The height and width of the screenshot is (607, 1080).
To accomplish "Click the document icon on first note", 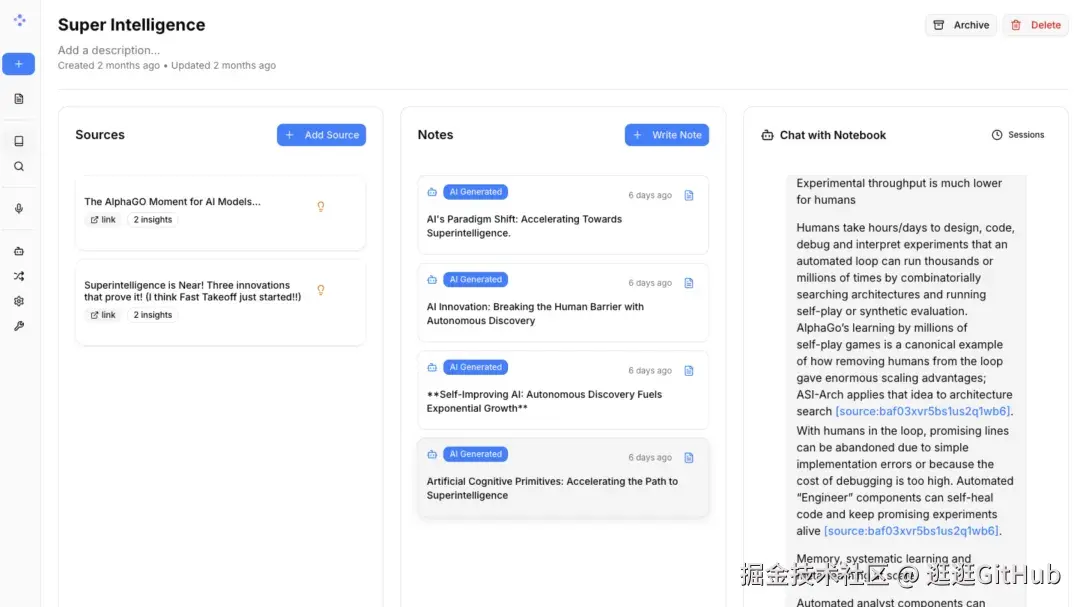I will (689, 196).
